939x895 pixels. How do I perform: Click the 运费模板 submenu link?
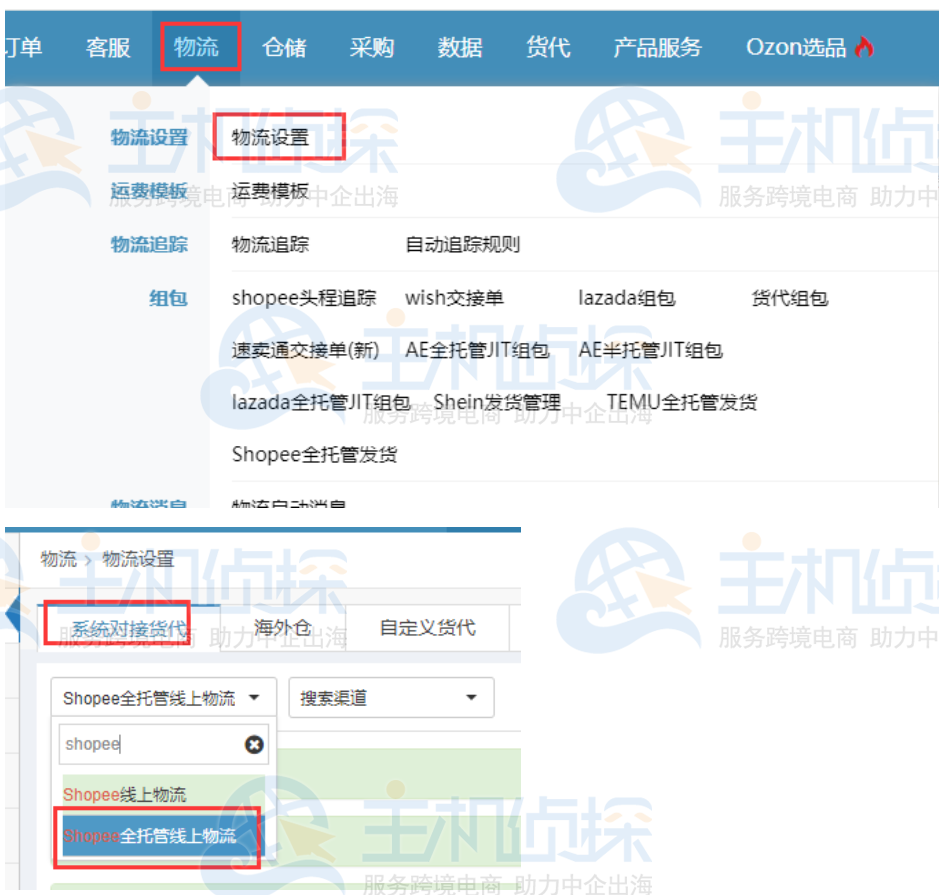click(270, 191)
